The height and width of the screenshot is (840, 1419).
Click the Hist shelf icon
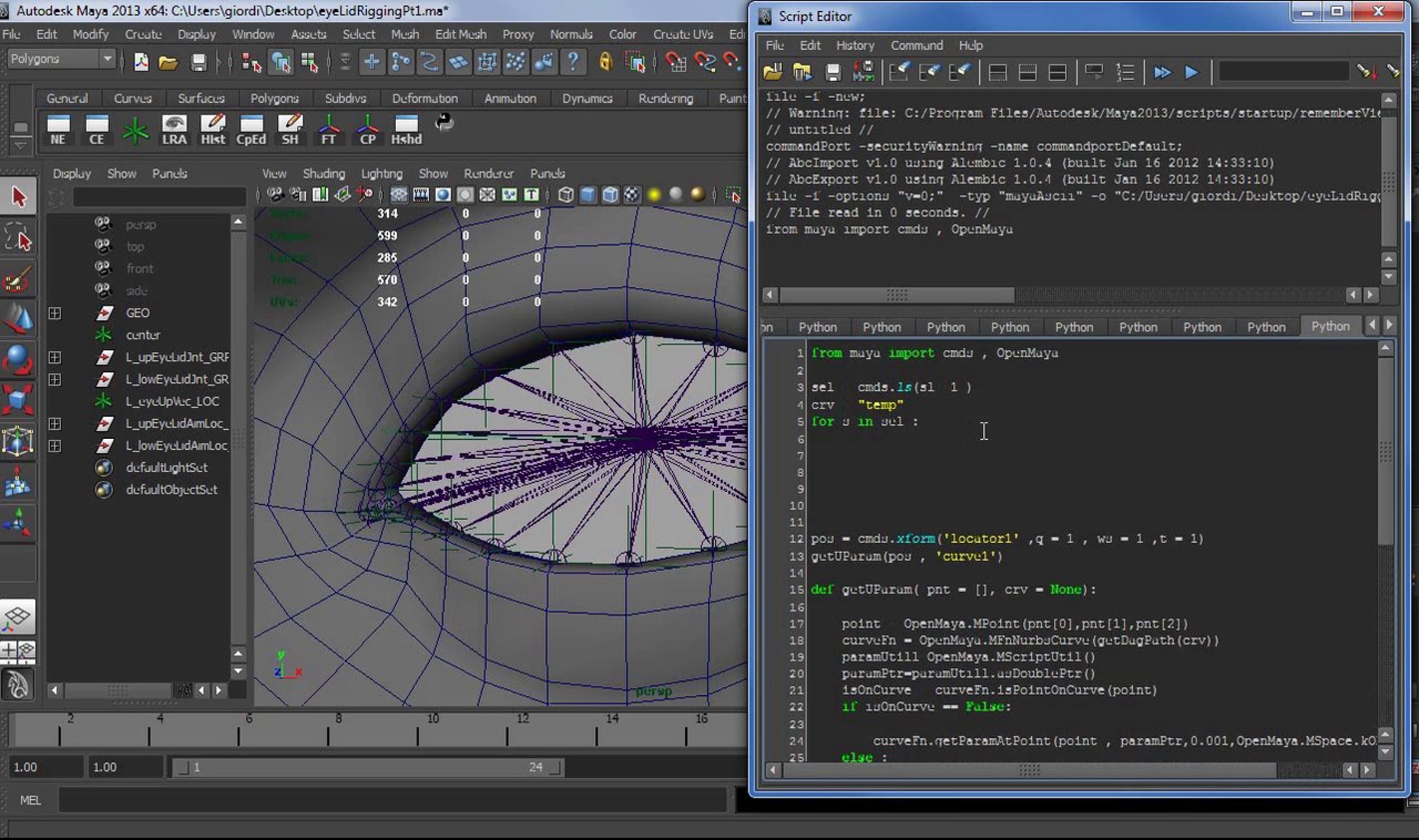pyautogui.click(x=213, y=130)
